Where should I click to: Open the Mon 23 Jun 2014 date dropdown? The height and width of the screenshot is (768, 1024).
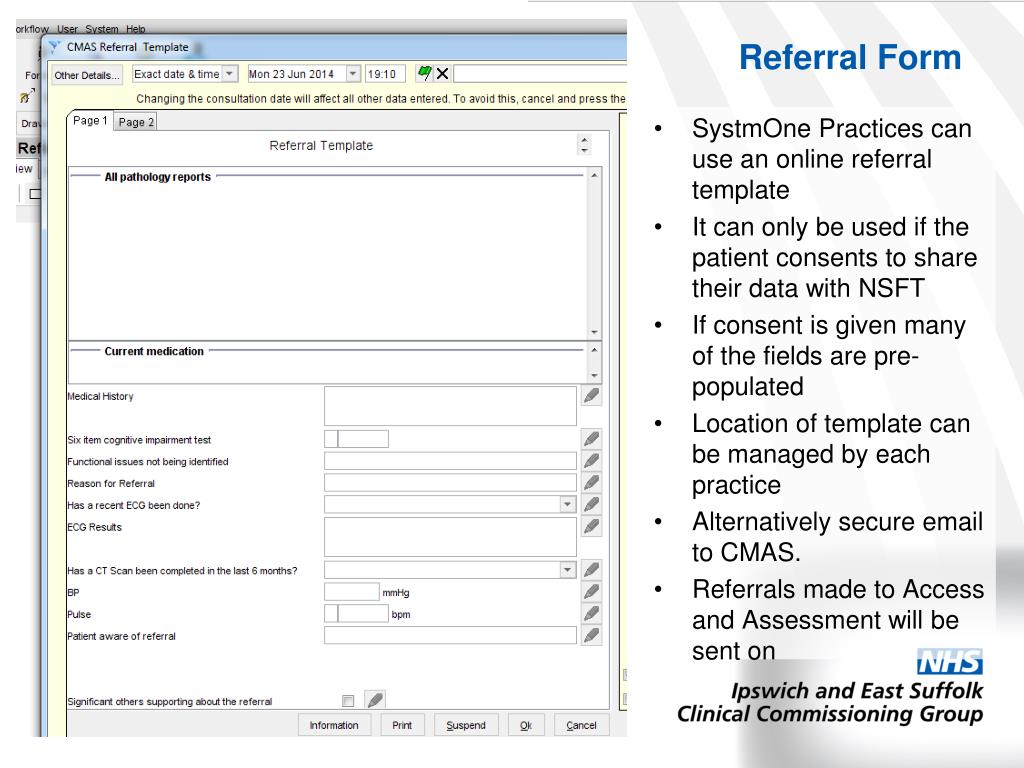click(x=353, y=74)
